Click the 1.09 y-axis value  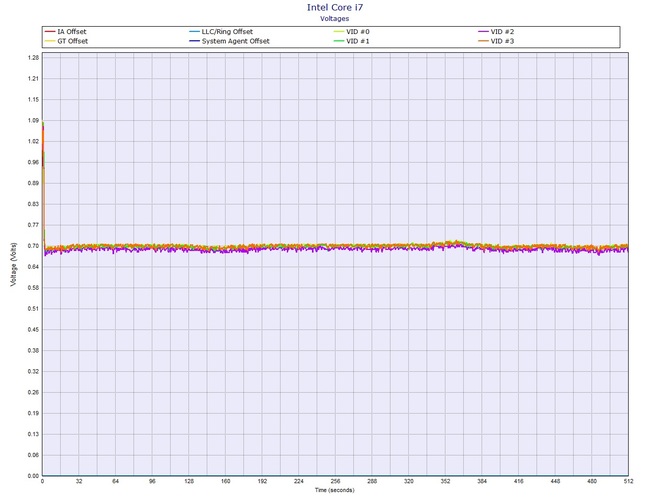(x=33, y=120)
